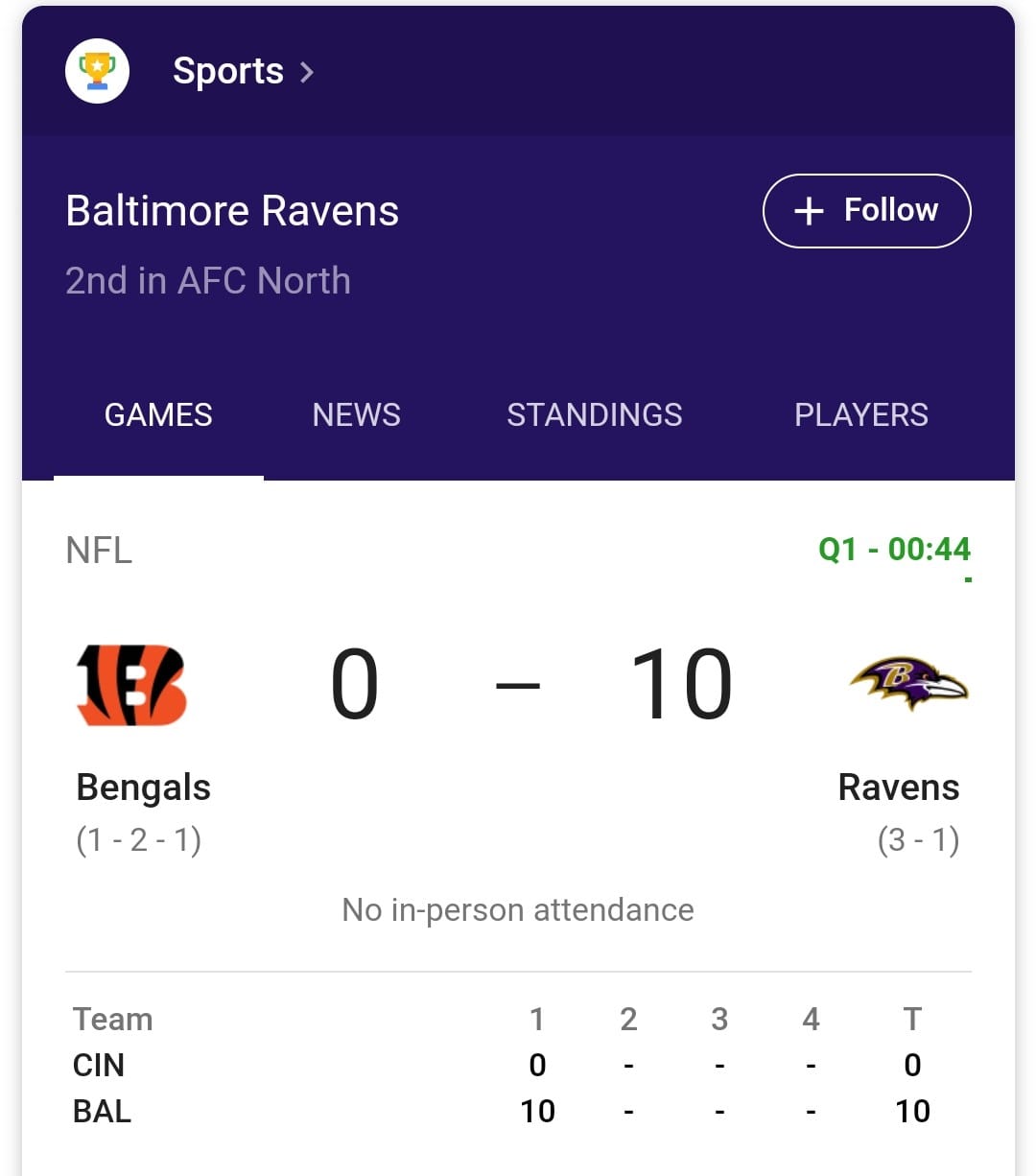Screen dimensions: 1036x1176
Task: Switch to the GAMES tab
Action: click(158, 414)
